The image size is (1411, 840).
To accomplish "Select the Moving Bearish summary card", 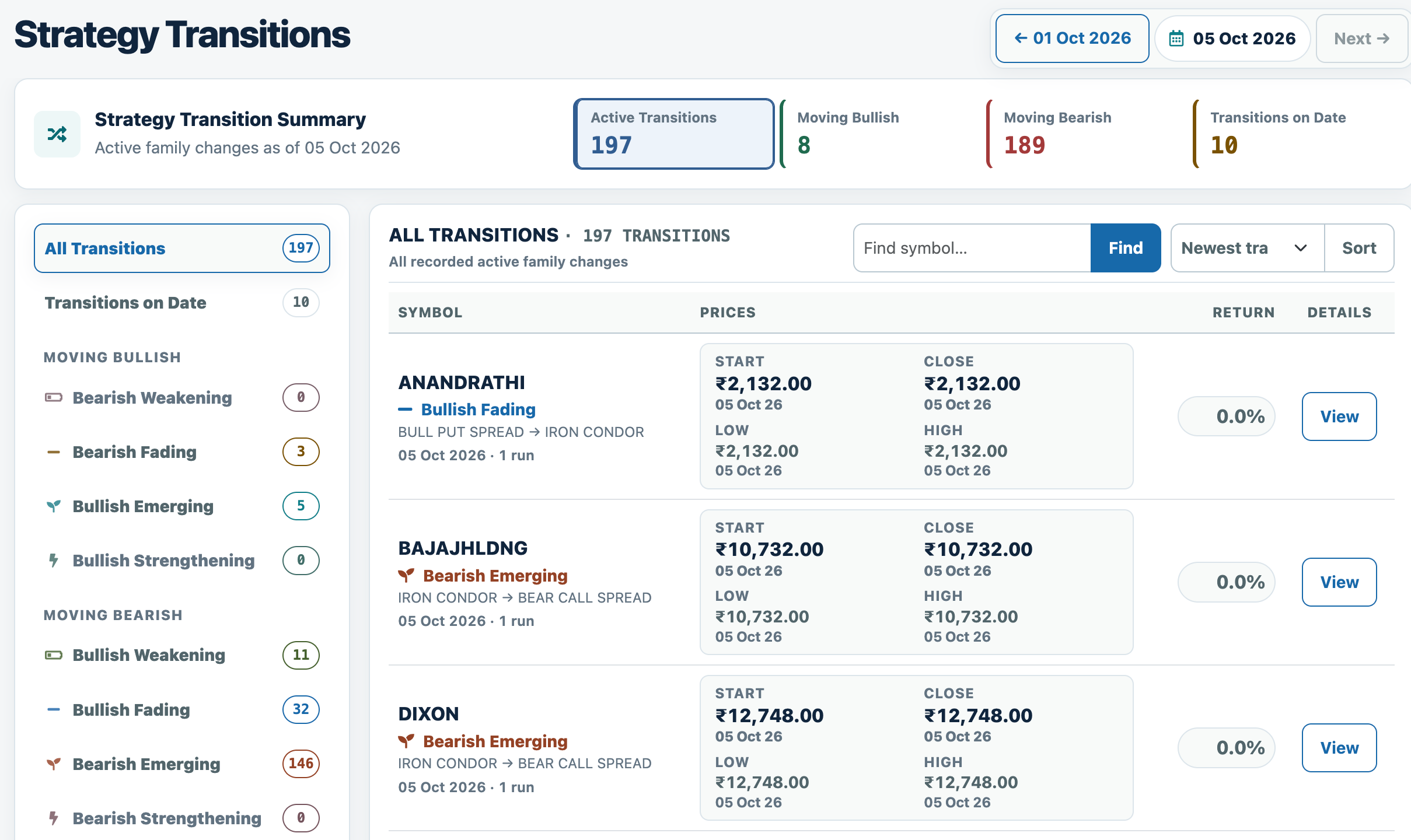I will 1088,134.
